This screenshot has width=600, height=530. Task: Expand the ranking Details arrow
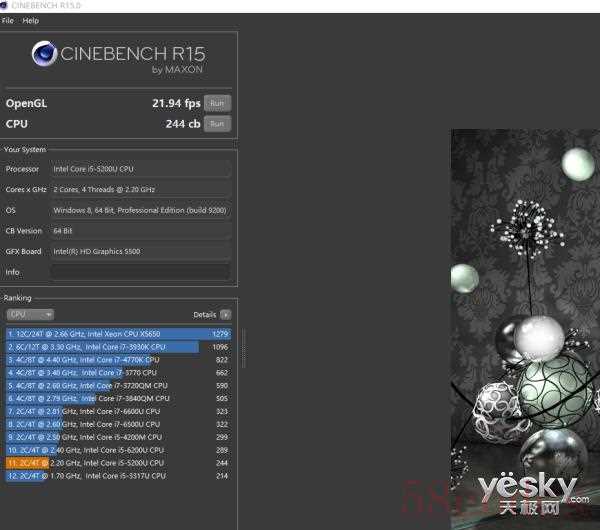(x=226, y=315)
